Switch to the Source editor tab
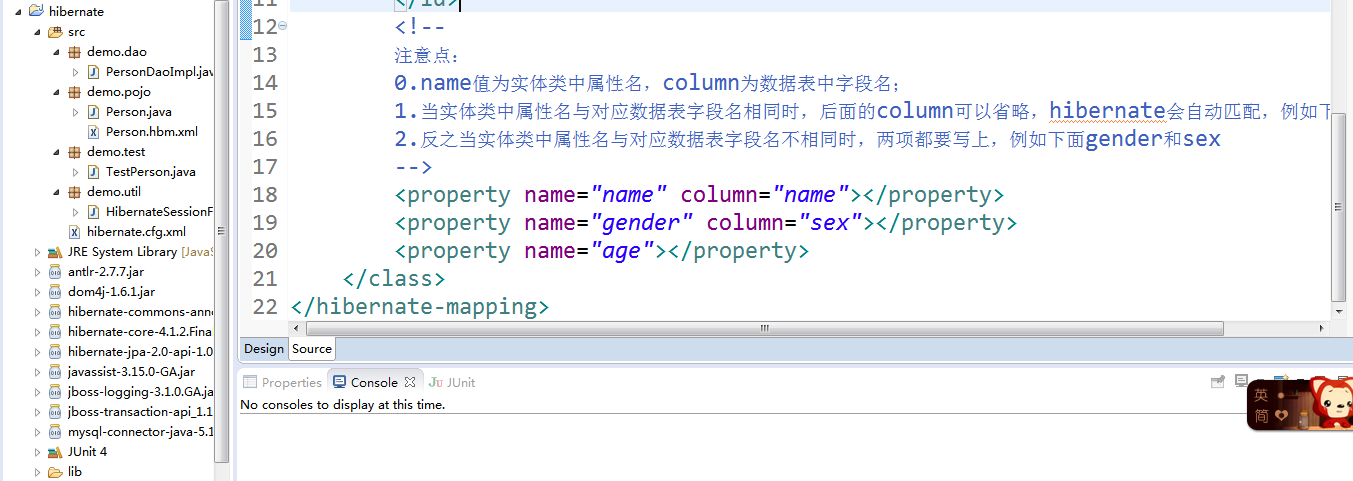Viewport: 1353px width, 481px height. click(x=312, y=348)
